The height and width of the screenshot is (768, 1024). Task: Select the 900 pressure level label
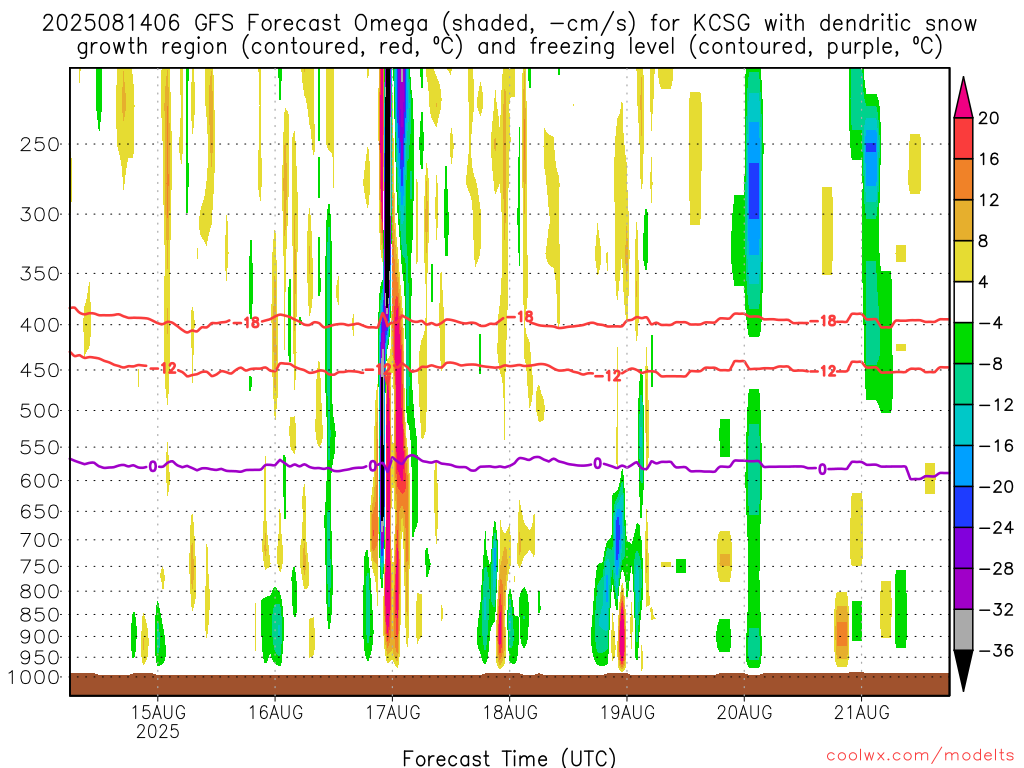point(40,637)
